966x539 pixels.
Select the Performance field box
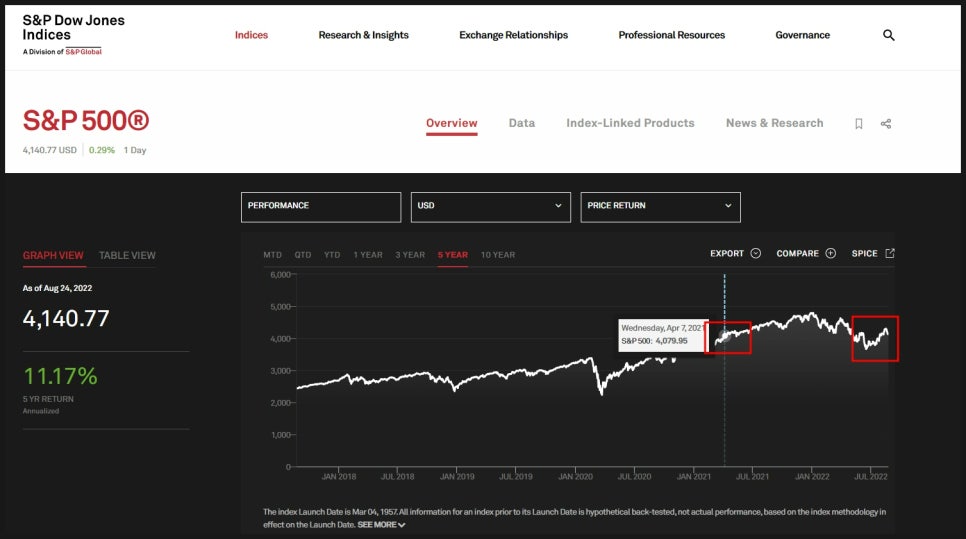321,207
